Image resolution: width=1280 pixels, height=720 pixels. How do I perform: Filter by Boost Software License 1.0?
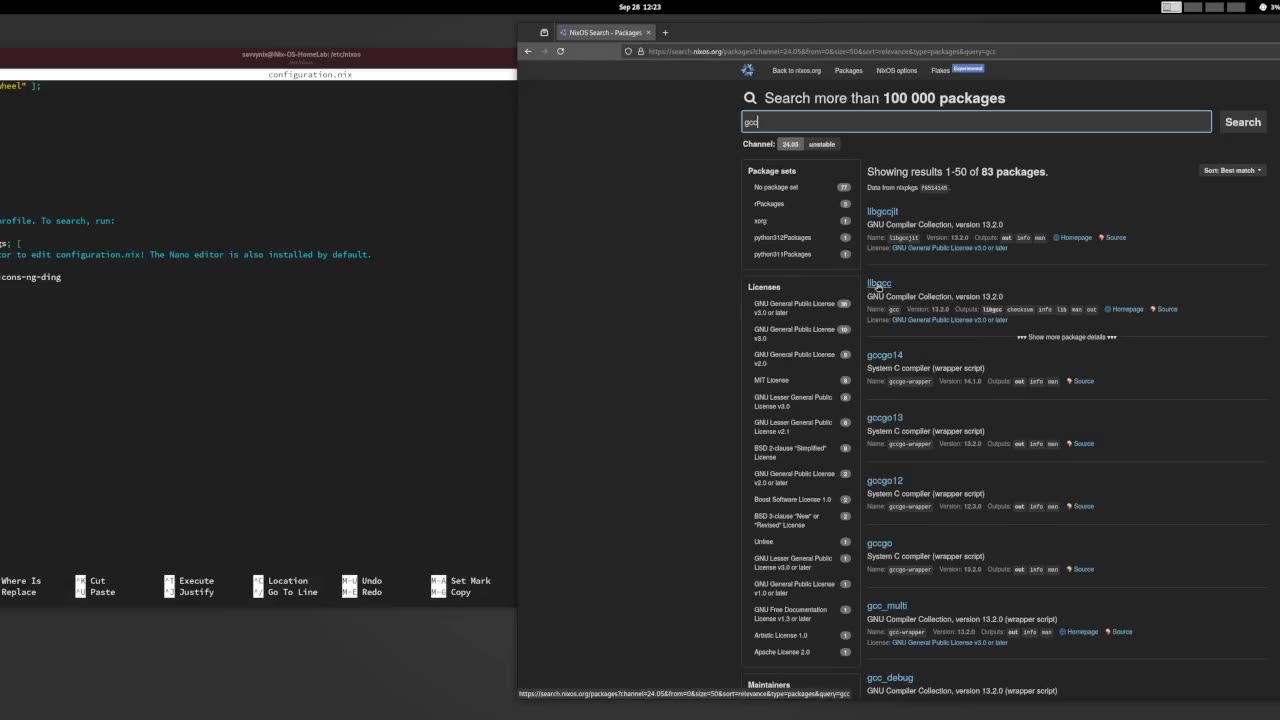tap(801, 499)
